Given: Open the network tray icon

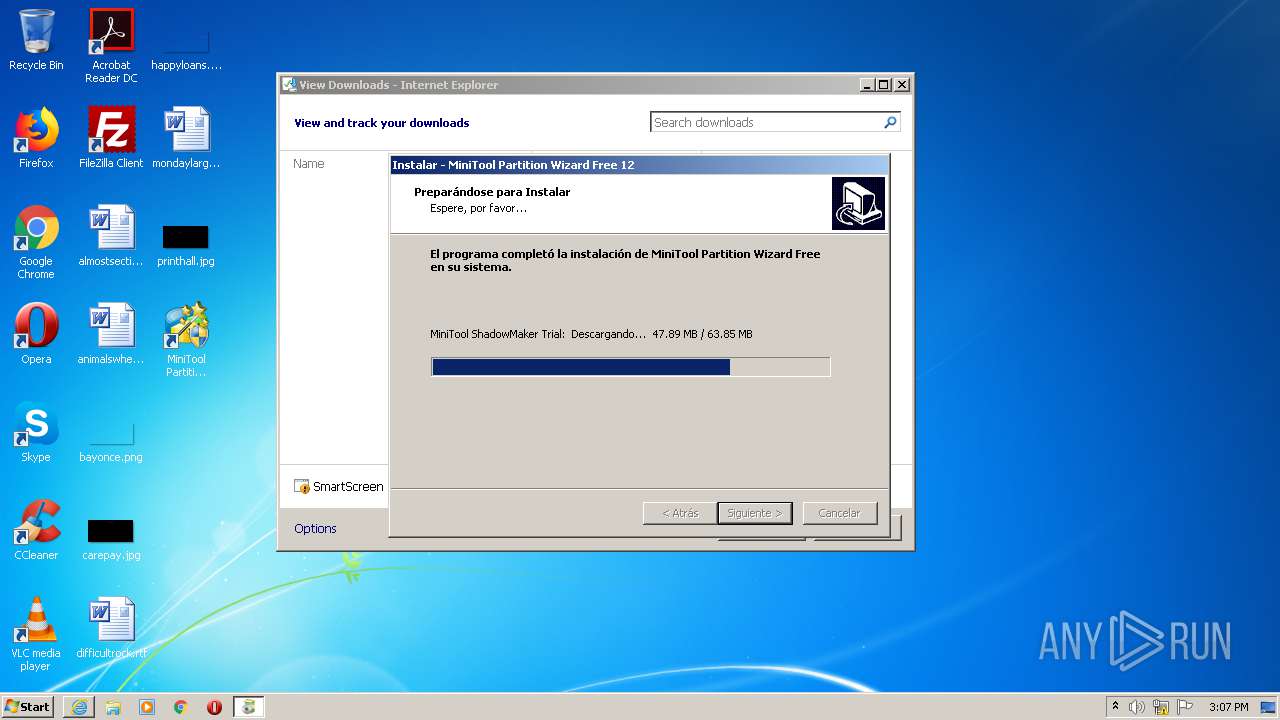Looking at the screenshot, I should (x=1161, y=707).
